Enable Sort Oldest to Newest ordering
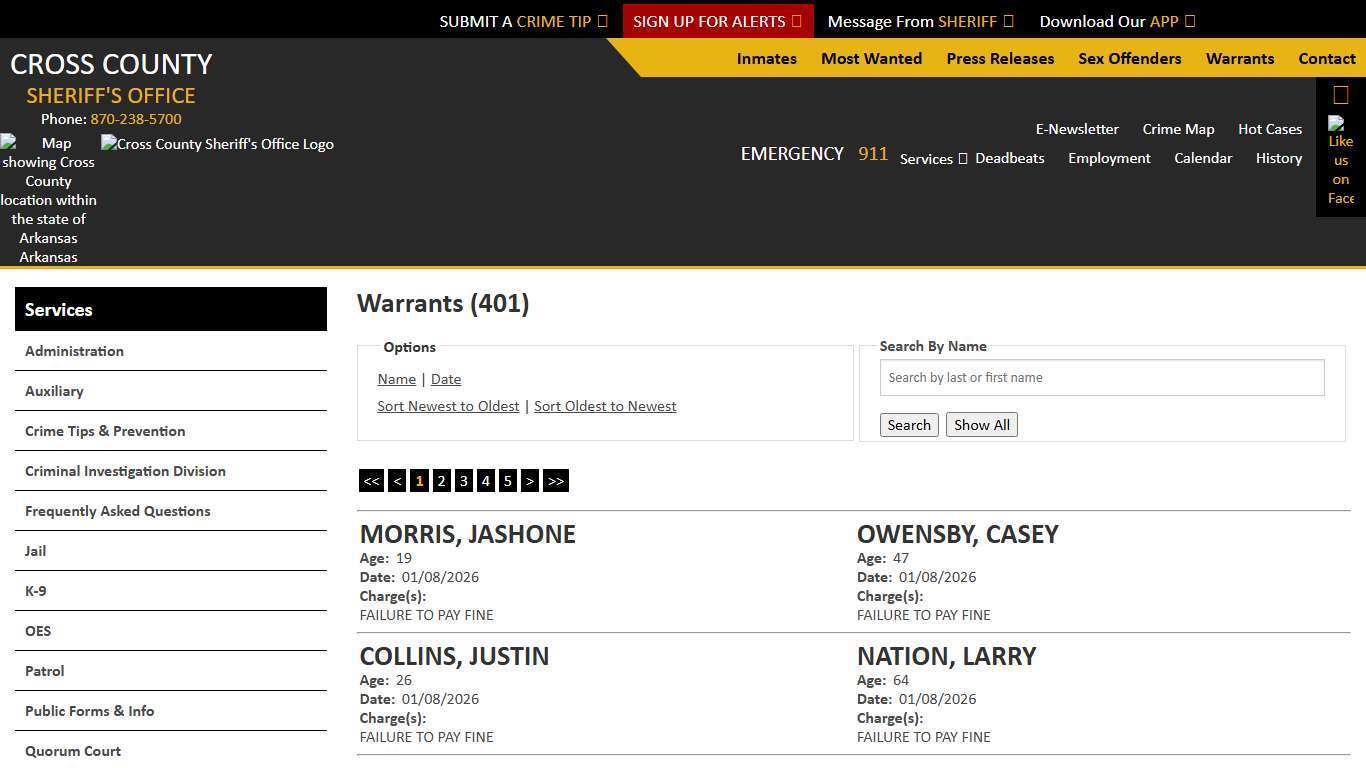This screenshot has height=768, width=1366. pyautogui.click(x=605, y=406)
